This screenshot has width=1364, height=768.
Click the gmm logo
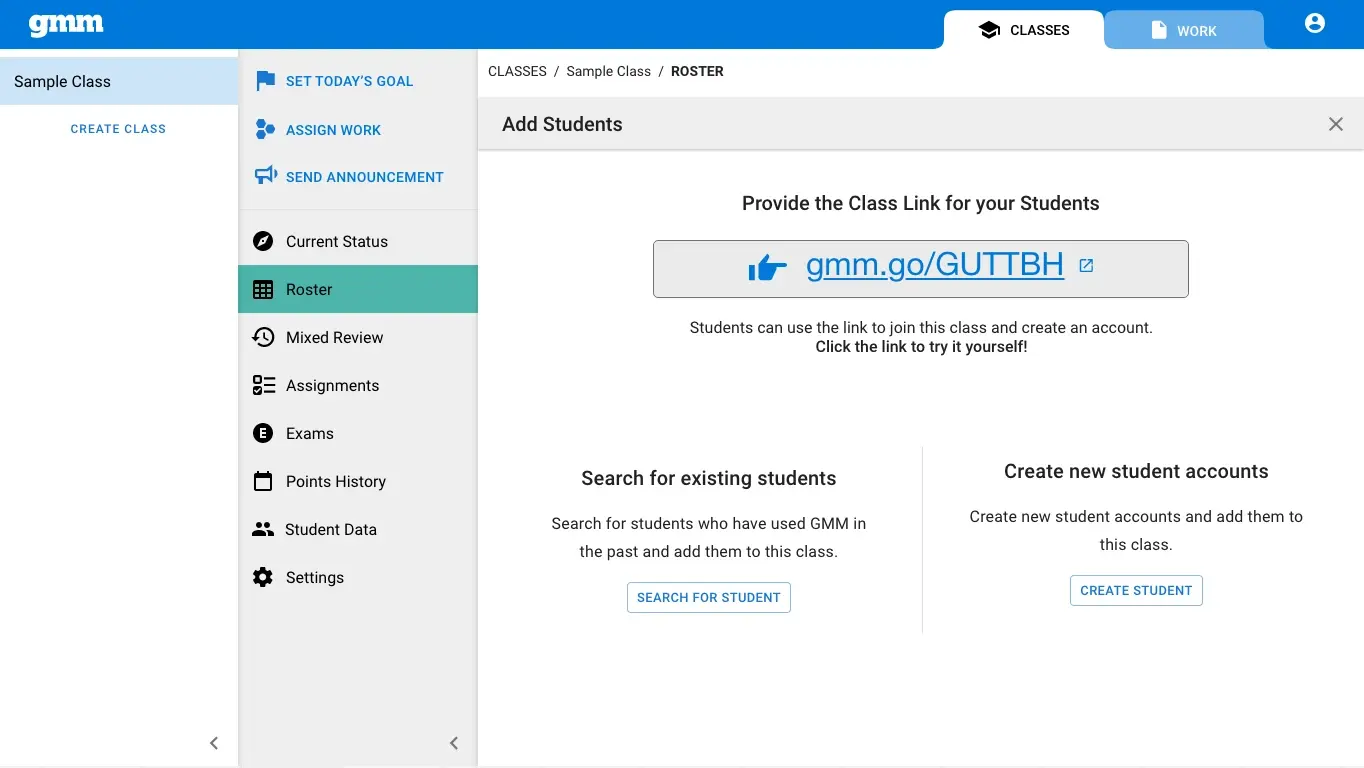pos(66,25)
